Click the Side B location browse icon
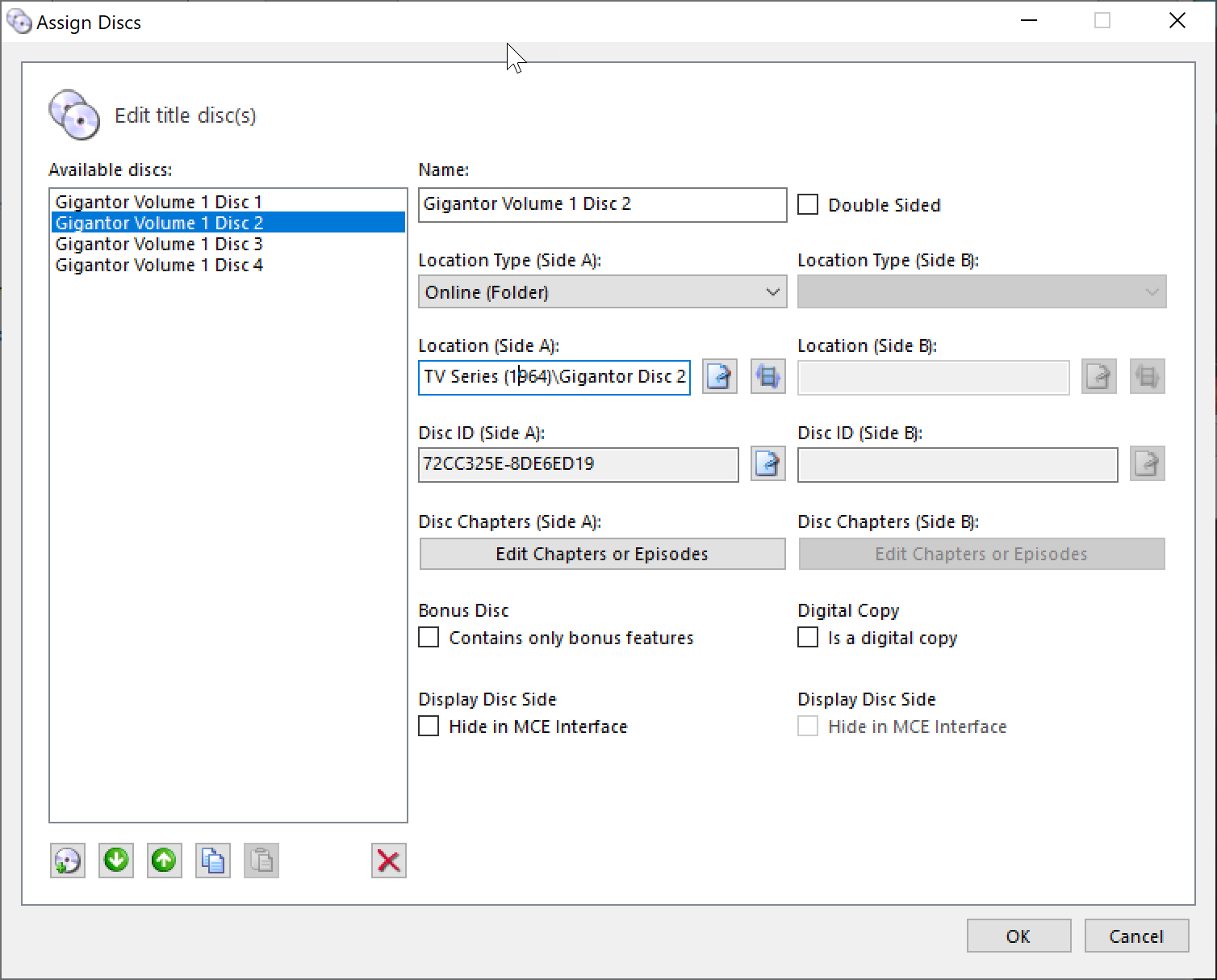 point(1099,376)
